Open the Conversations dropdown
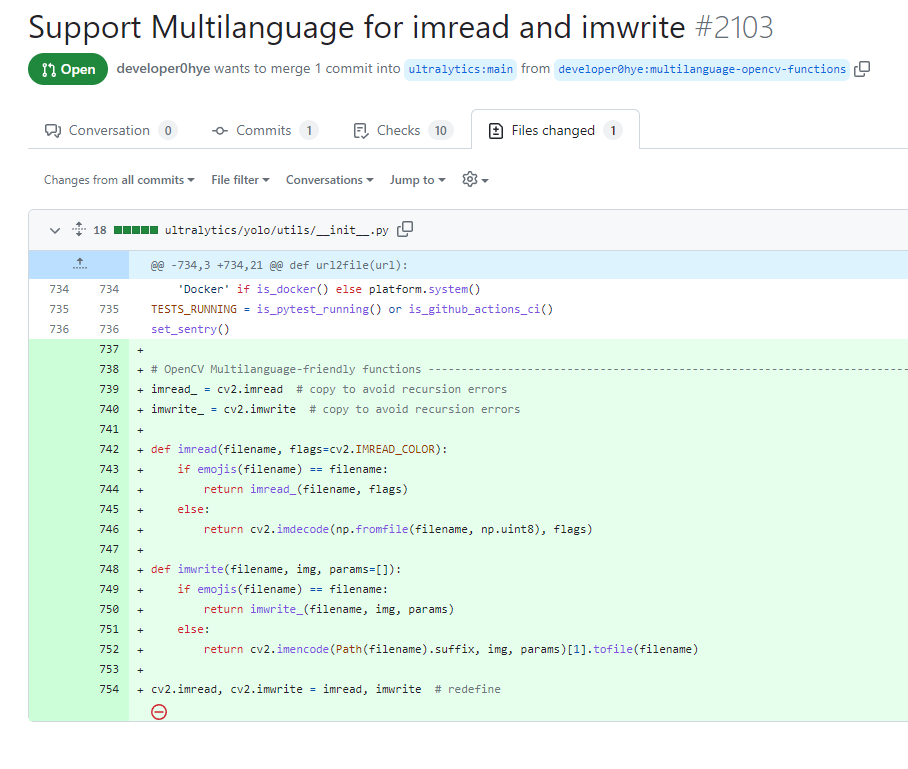The height and width of the screenshot is (769, 908). (x=329, y=180)
